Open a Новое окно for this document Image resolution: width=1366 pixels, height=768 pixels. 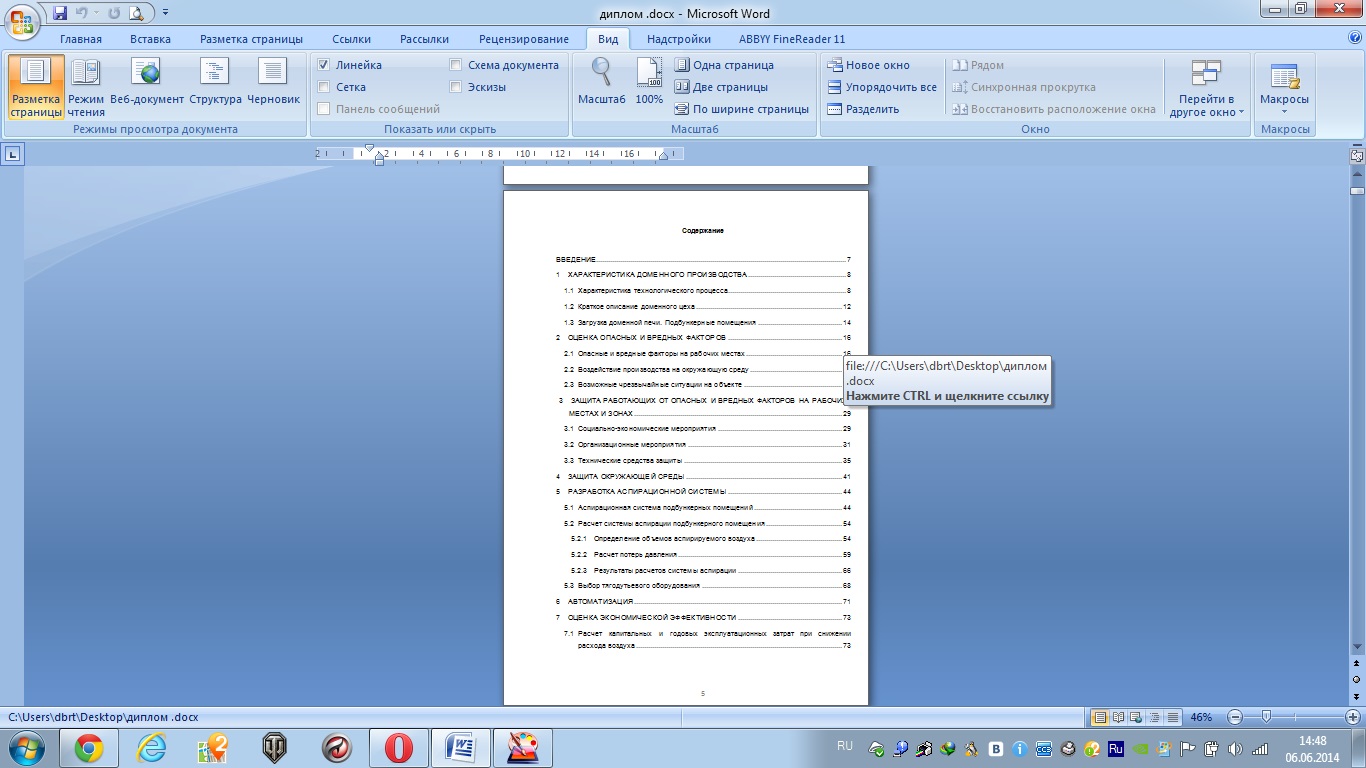coord(868,65)
